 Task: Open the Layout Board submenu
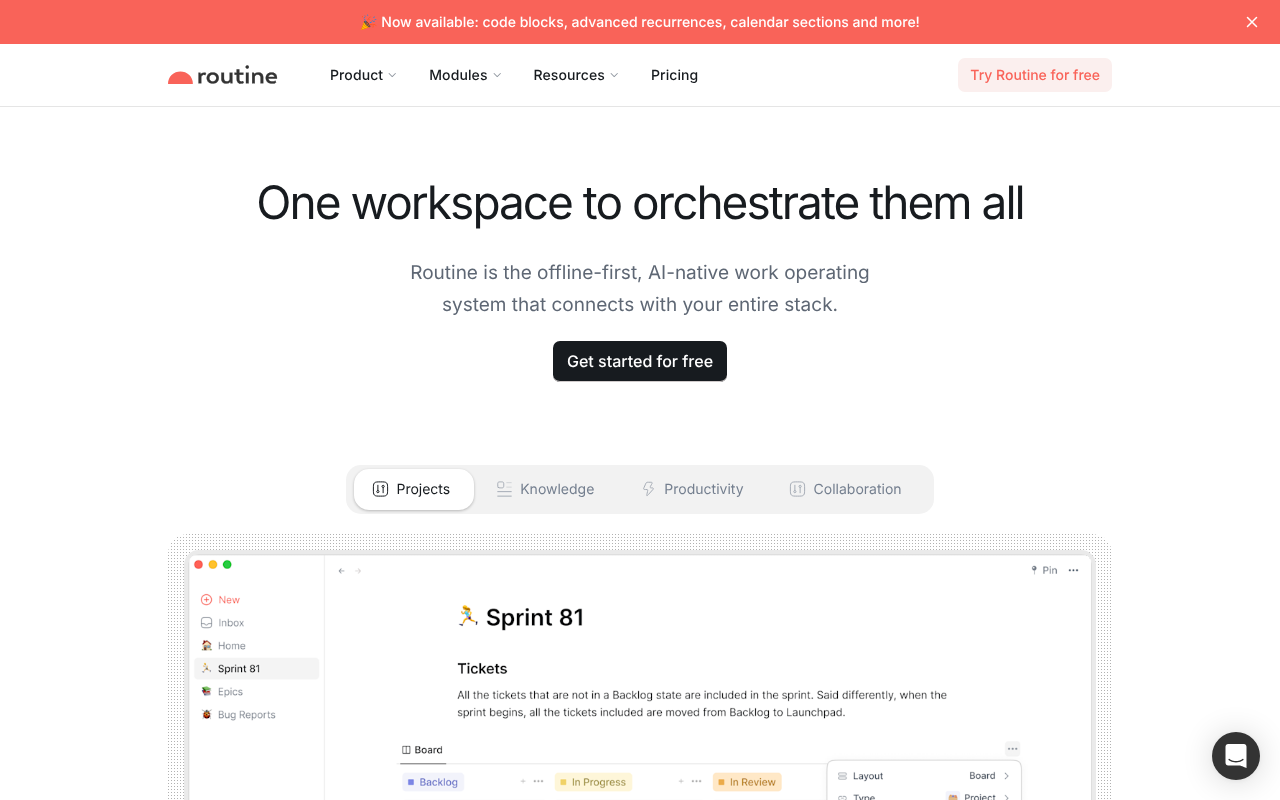pyautogui.click(x=922, y=776)
